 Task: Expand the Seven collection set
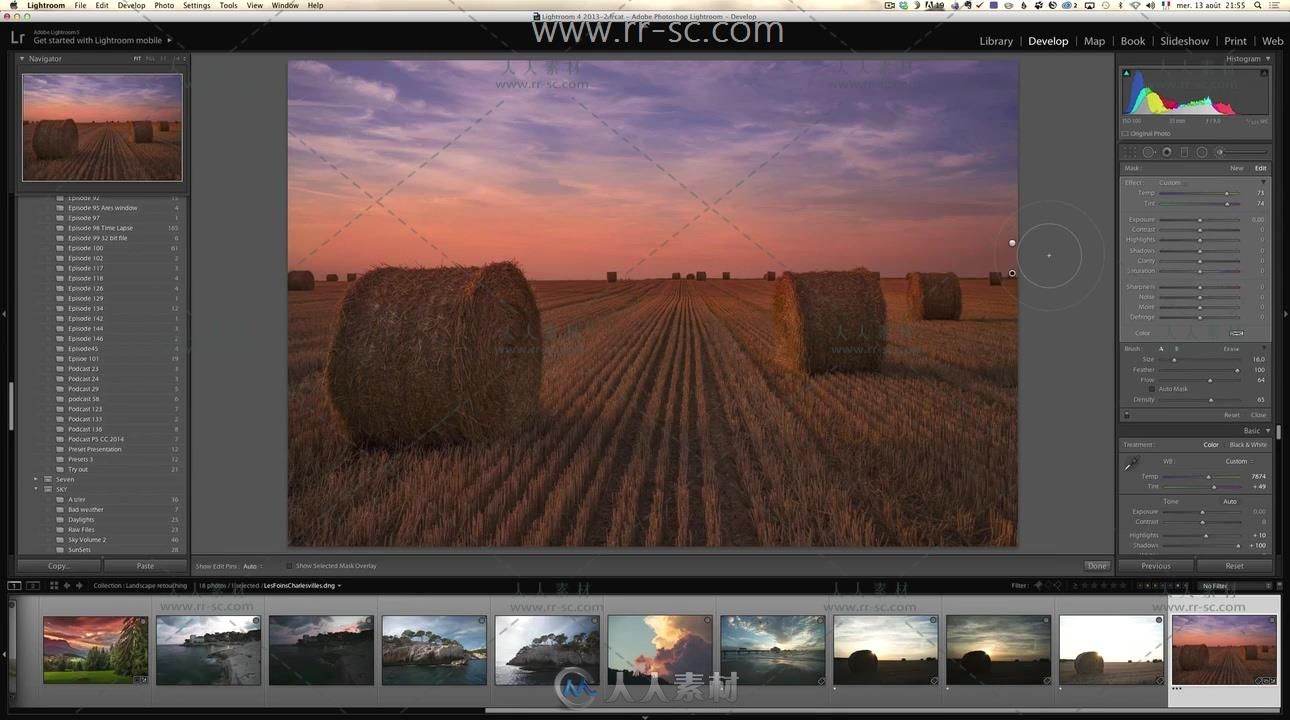36,479
